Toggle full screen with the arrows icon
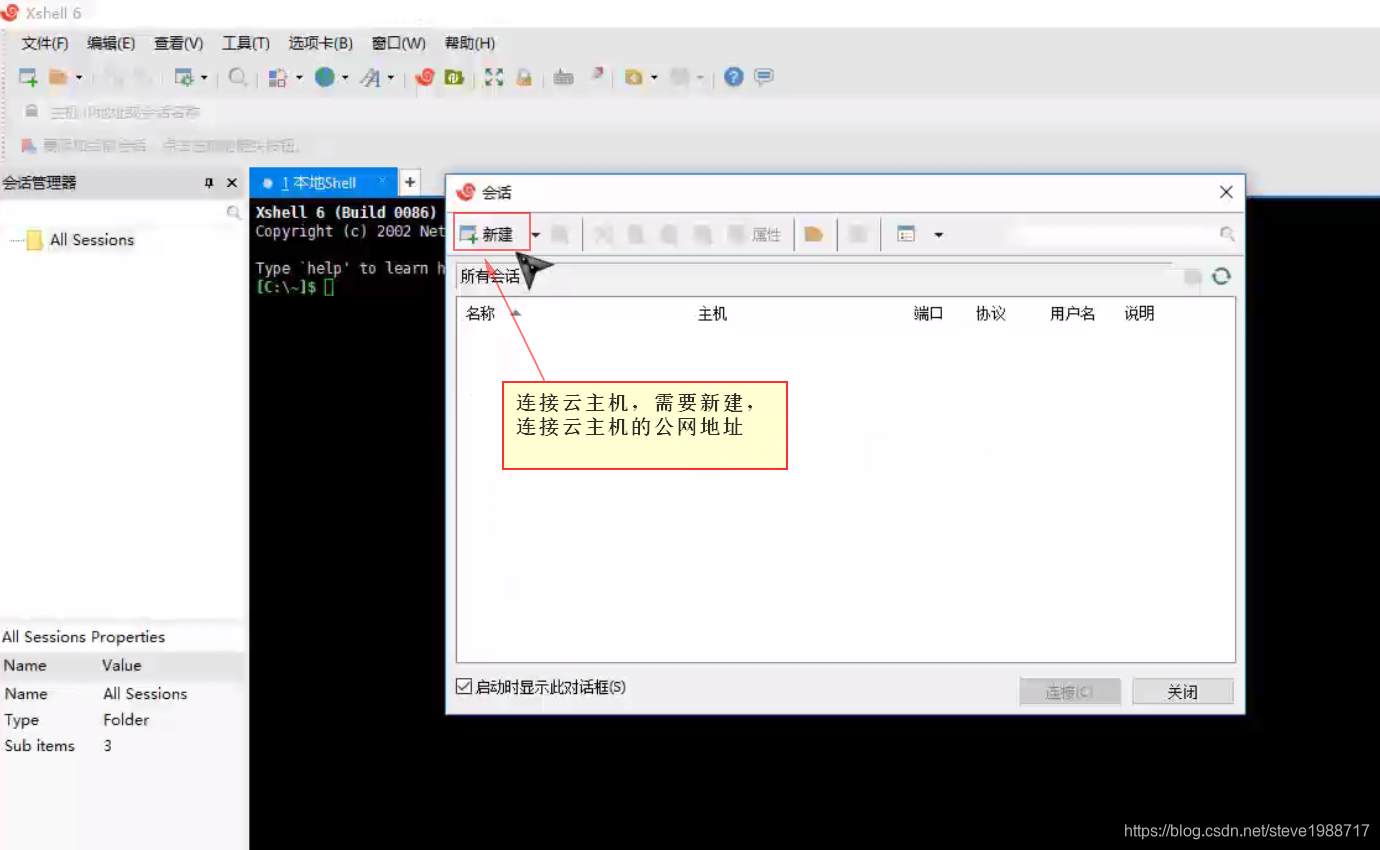 point(494,77)
